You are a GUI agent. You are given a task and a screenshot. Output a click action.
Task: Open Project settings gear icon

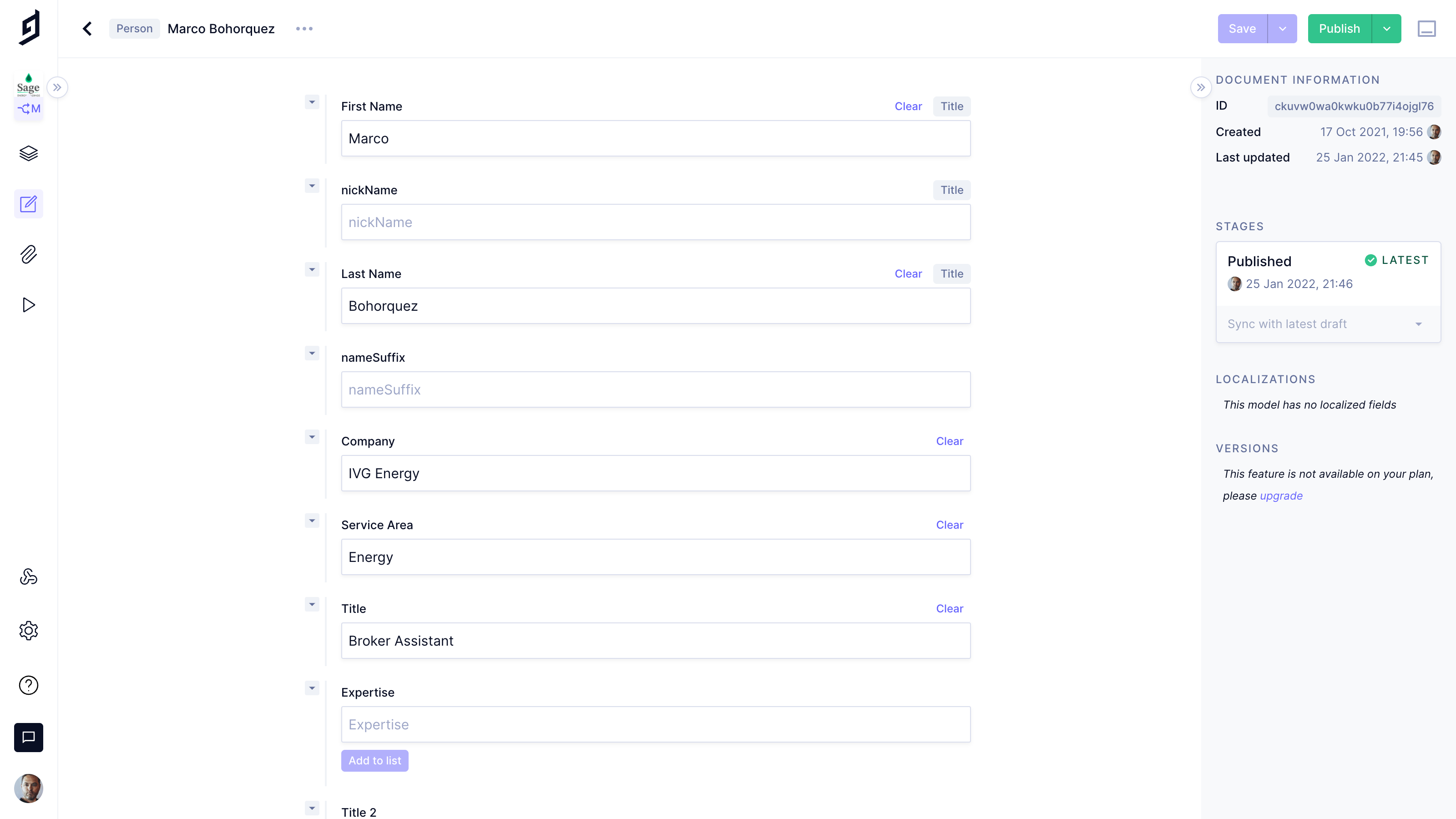pyautogui.click(x=28, y=630)
